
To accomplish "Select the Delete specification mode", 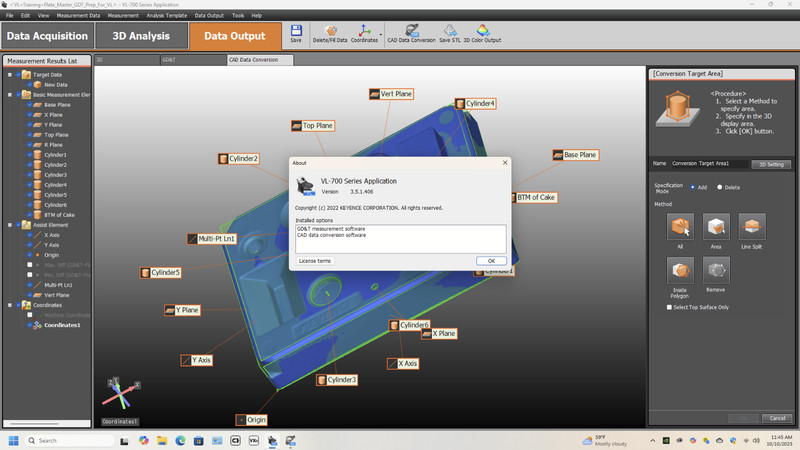I will coord(720,187).
